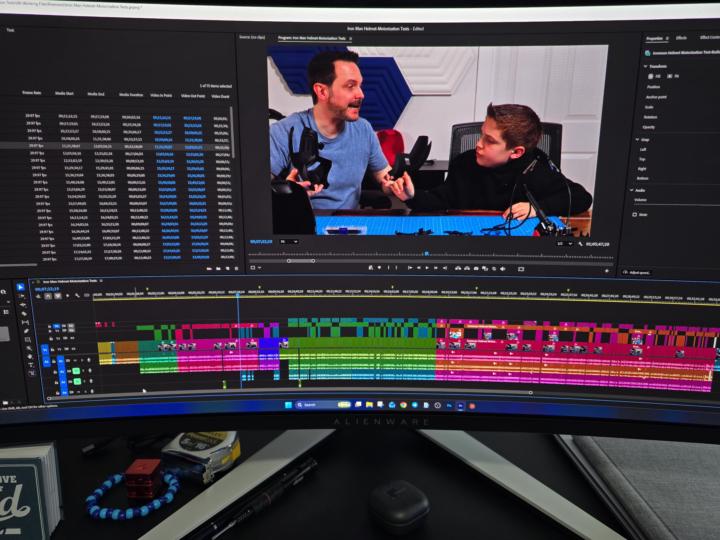Check the Mute checkbox in Properties
The height and width of the screenshot is (540, 720).
click(635, 214)
